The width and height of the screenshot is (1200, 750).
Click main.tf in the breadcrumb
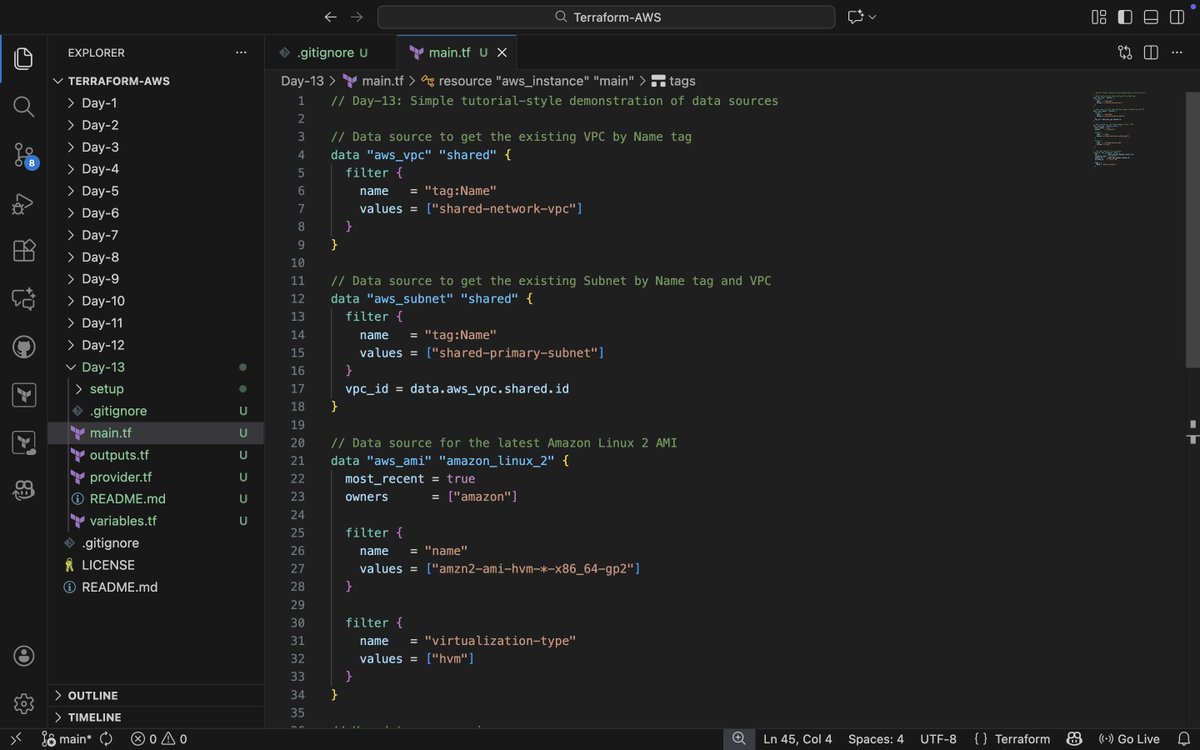click(373, 81)
